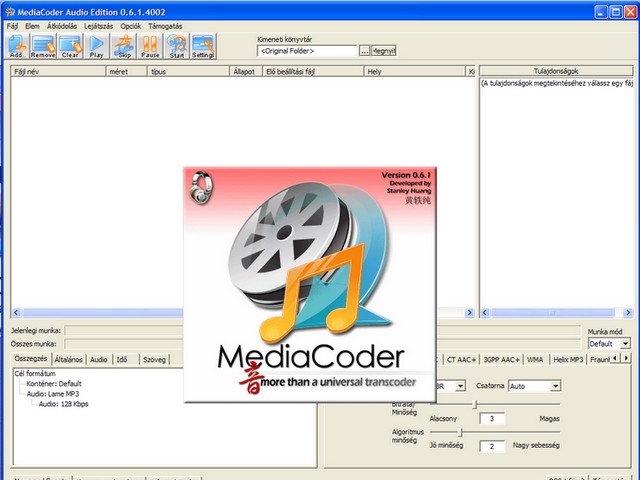The height and width of the screenshot is (480, 640).
Task: Open the Támogatás menu
Action: click(x=165, y=26)
